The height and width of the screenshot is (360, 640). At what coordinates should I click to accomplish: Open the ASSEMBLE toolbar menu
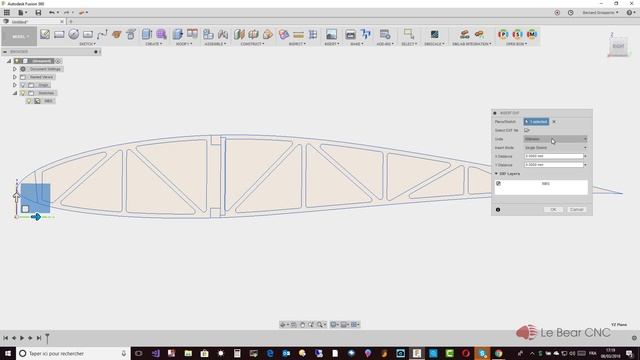pos(215,44)
